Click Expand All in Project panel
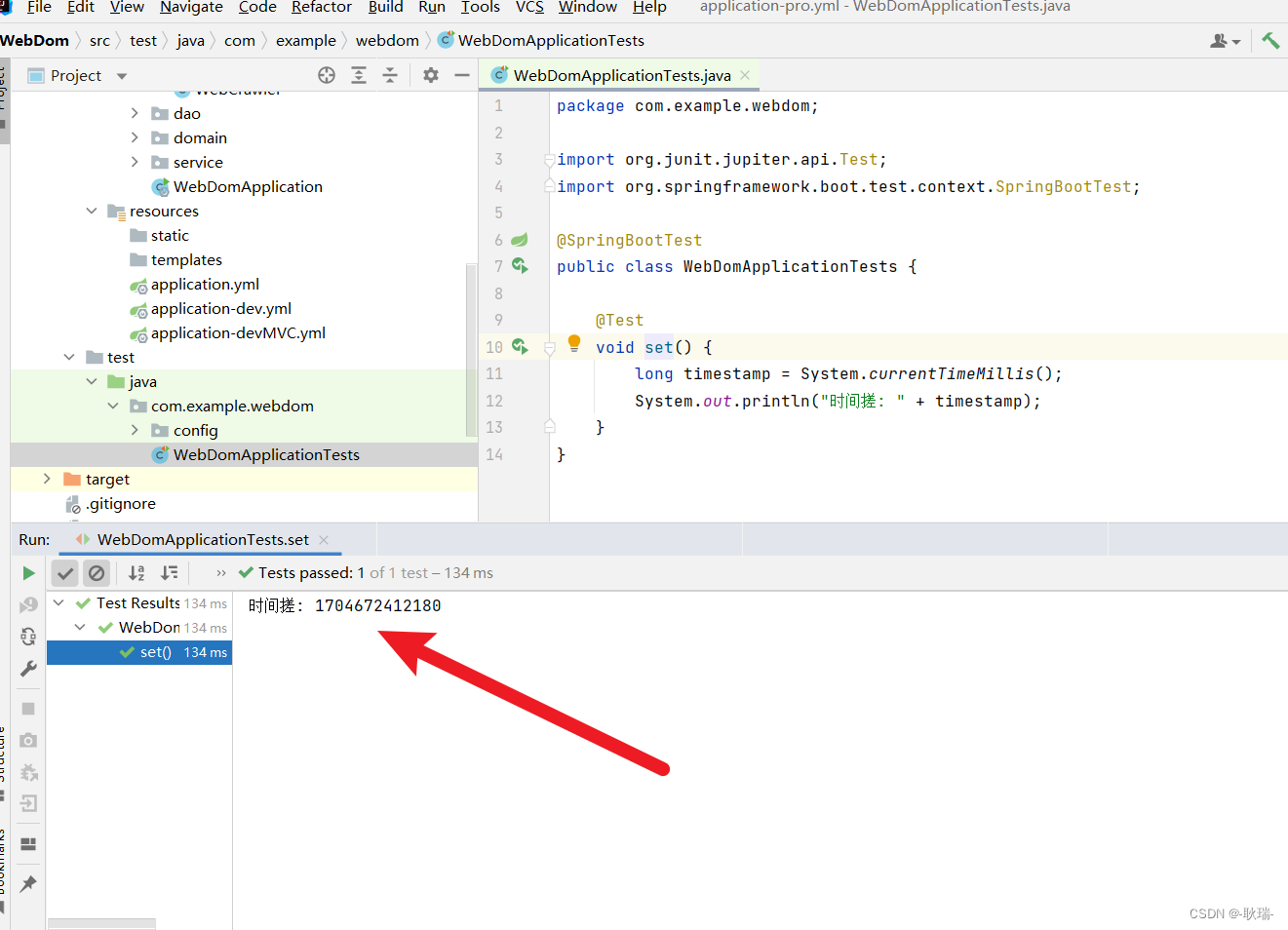 359,75
